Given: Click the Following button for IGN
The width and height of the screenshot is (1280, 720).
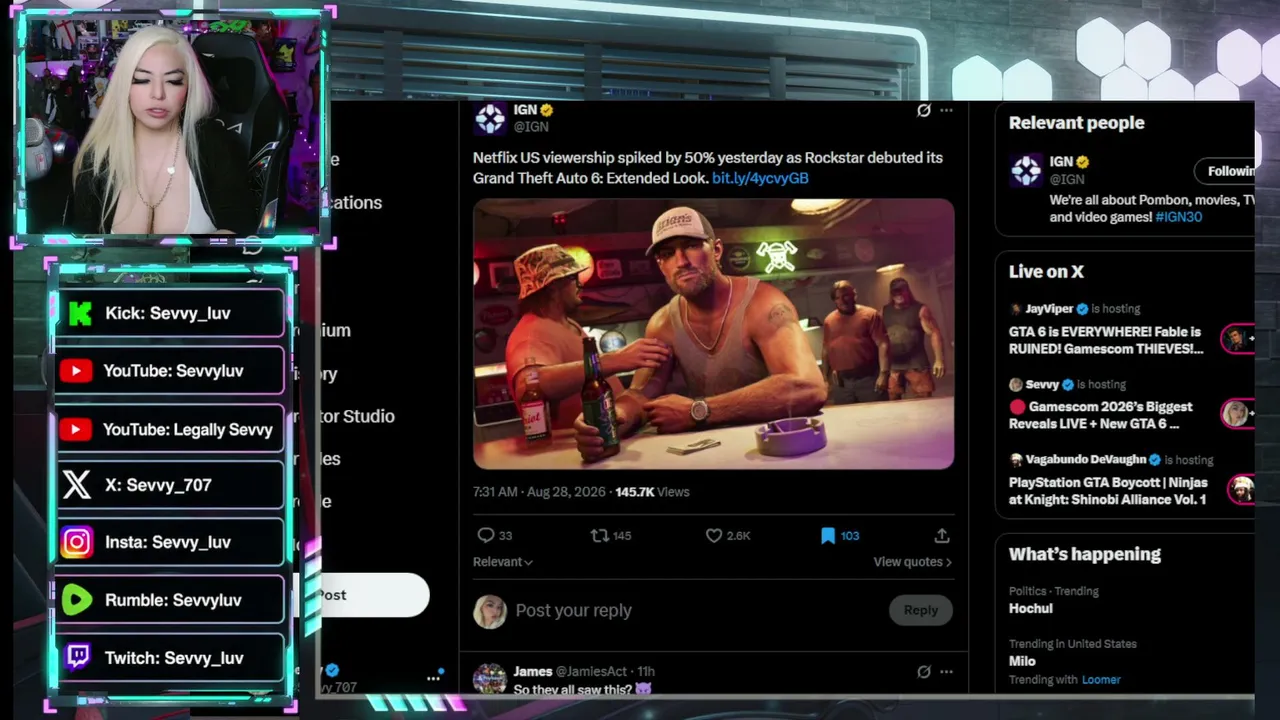Looking at the screenshot, I should [1225, 171].
